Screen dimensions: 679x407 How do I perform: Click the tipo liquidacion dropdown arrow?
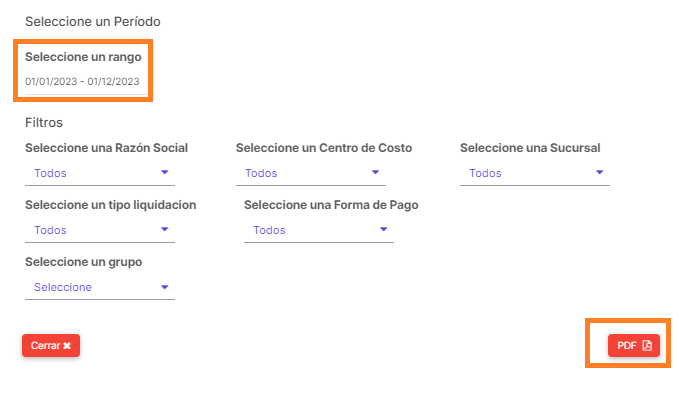coord(165,229)
